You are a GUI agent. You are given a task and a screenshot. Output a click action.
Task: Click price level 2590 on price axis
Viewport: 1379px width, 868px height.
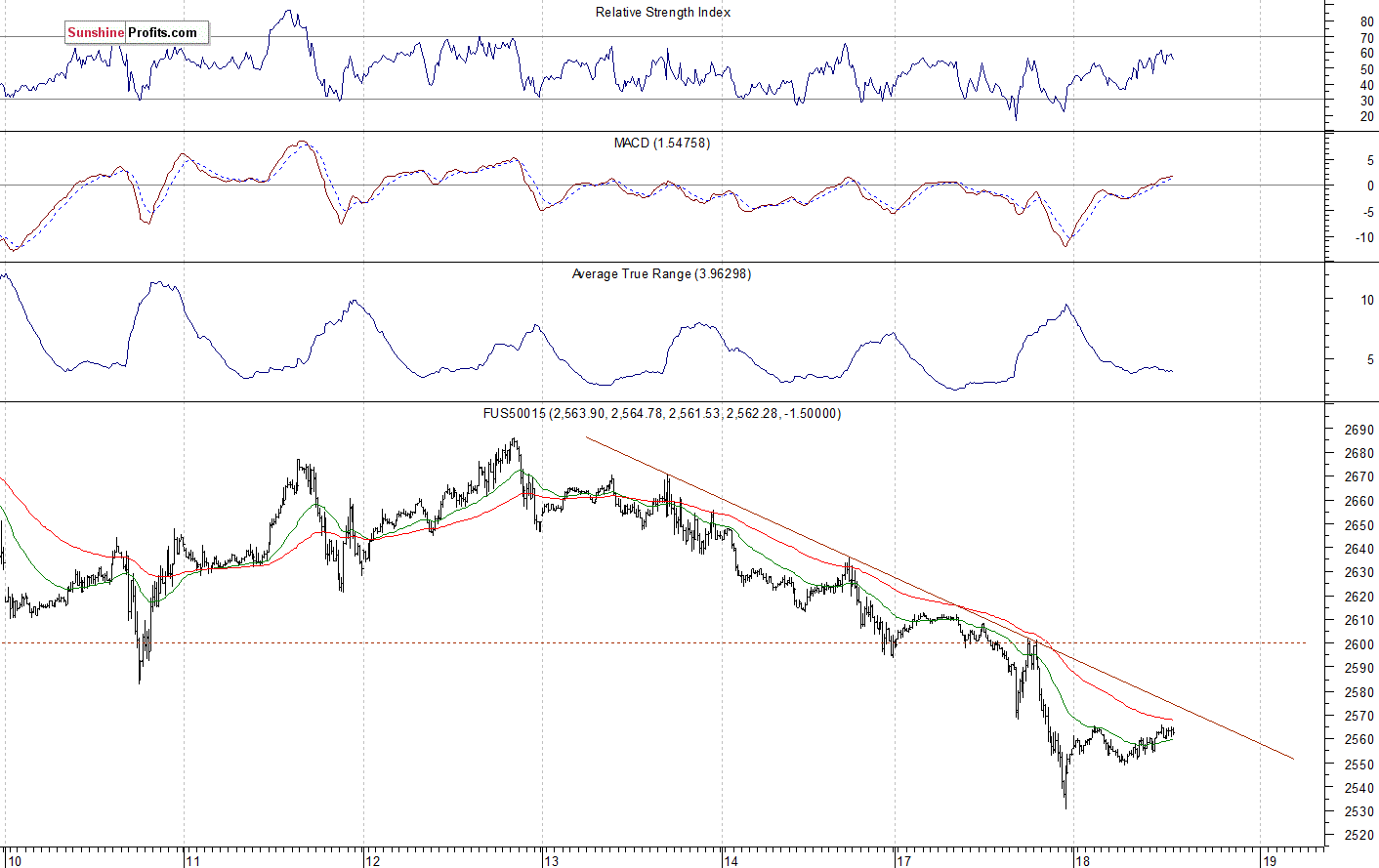[1358, 669]
